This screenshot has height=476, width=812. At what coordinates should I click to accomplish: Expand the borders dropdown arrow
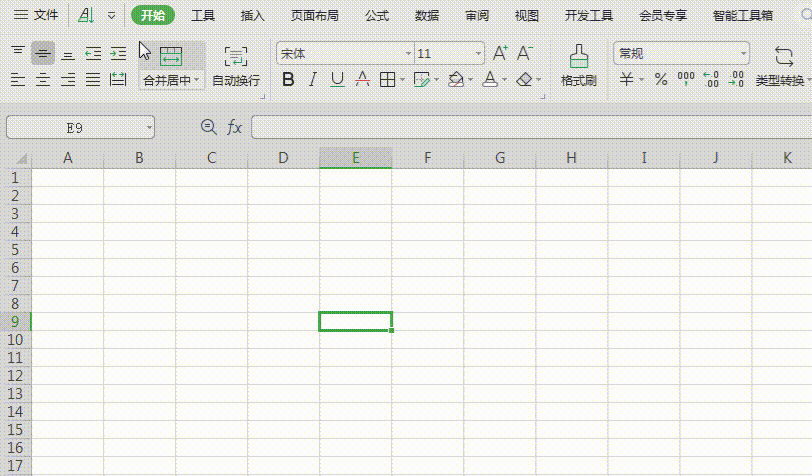pyautogui.click(x=402, y=80)
